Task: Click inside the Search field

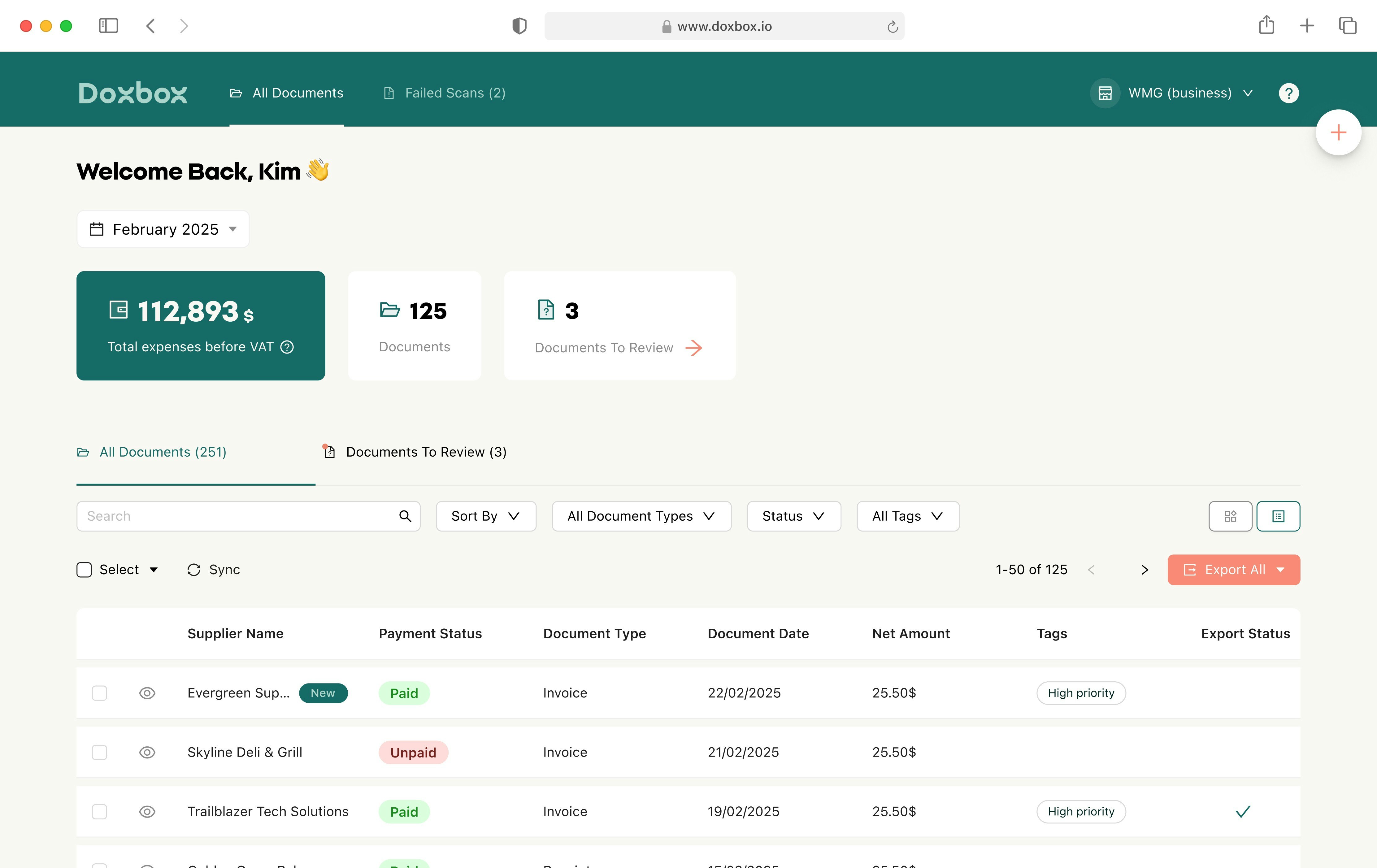Action: pos(229,516)
